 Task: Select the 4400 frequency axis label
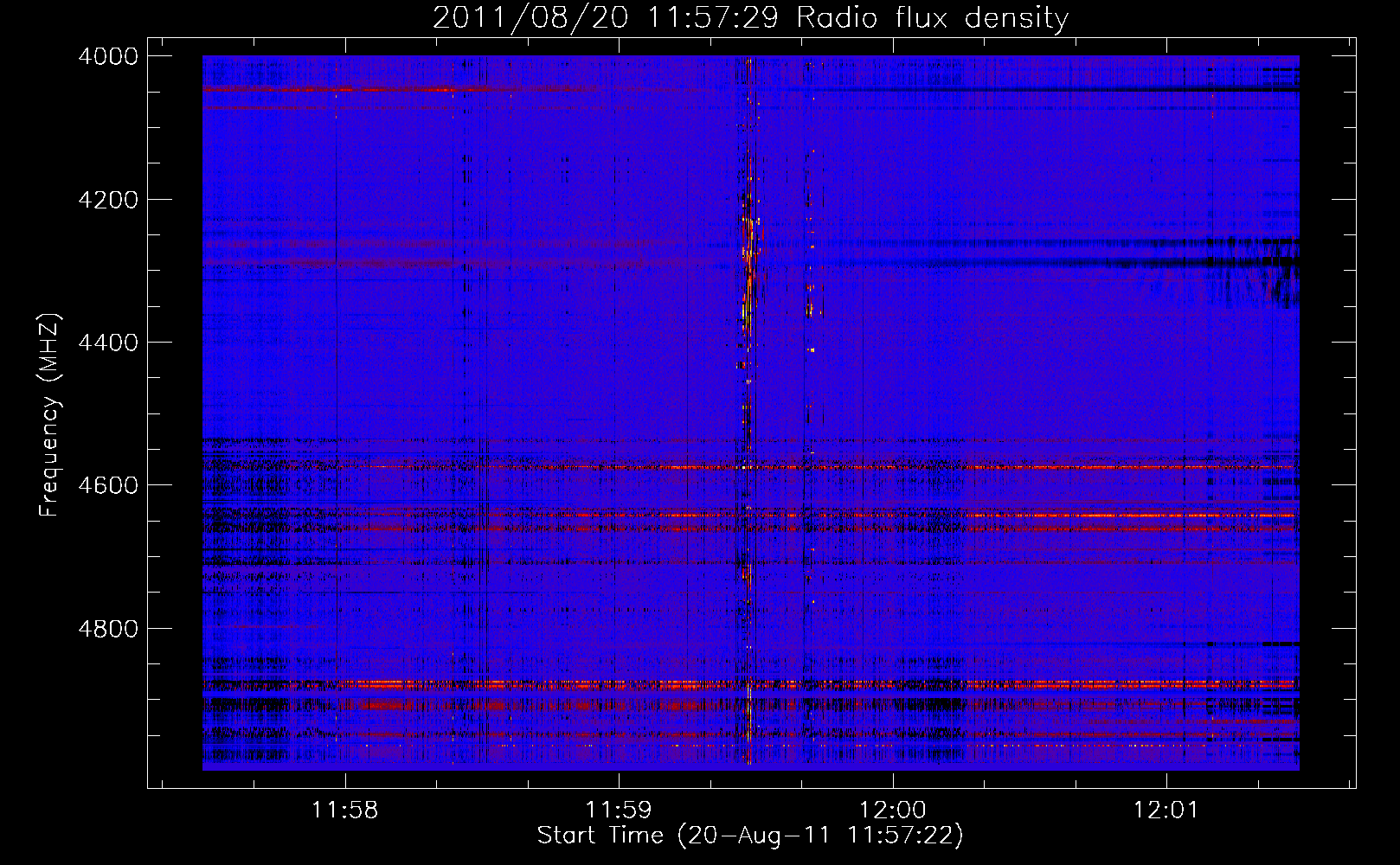tap(108, 343)
